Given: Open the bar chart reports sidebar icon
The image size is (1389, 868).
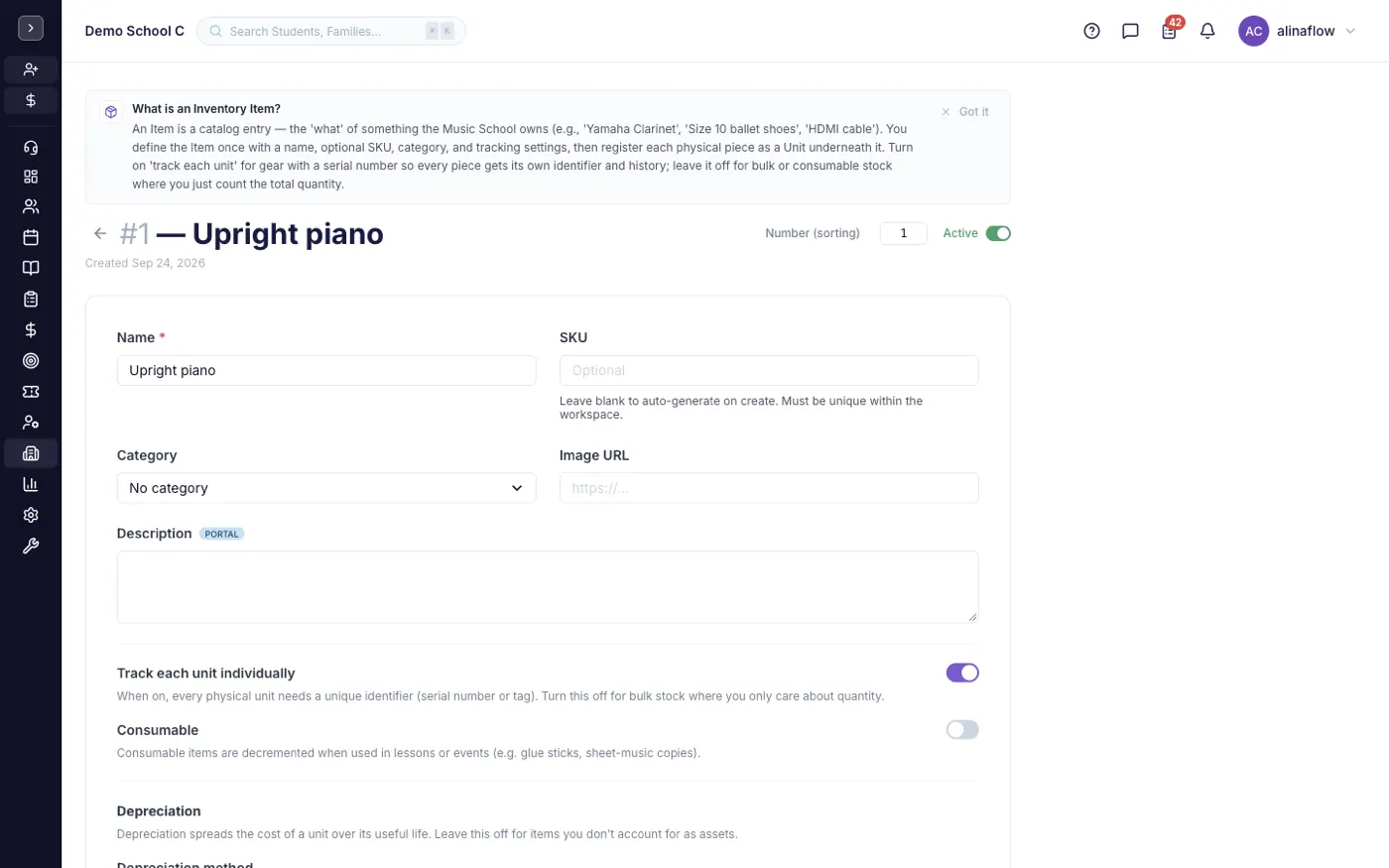Looking at the screenshot, I should (x=31, y=484).
